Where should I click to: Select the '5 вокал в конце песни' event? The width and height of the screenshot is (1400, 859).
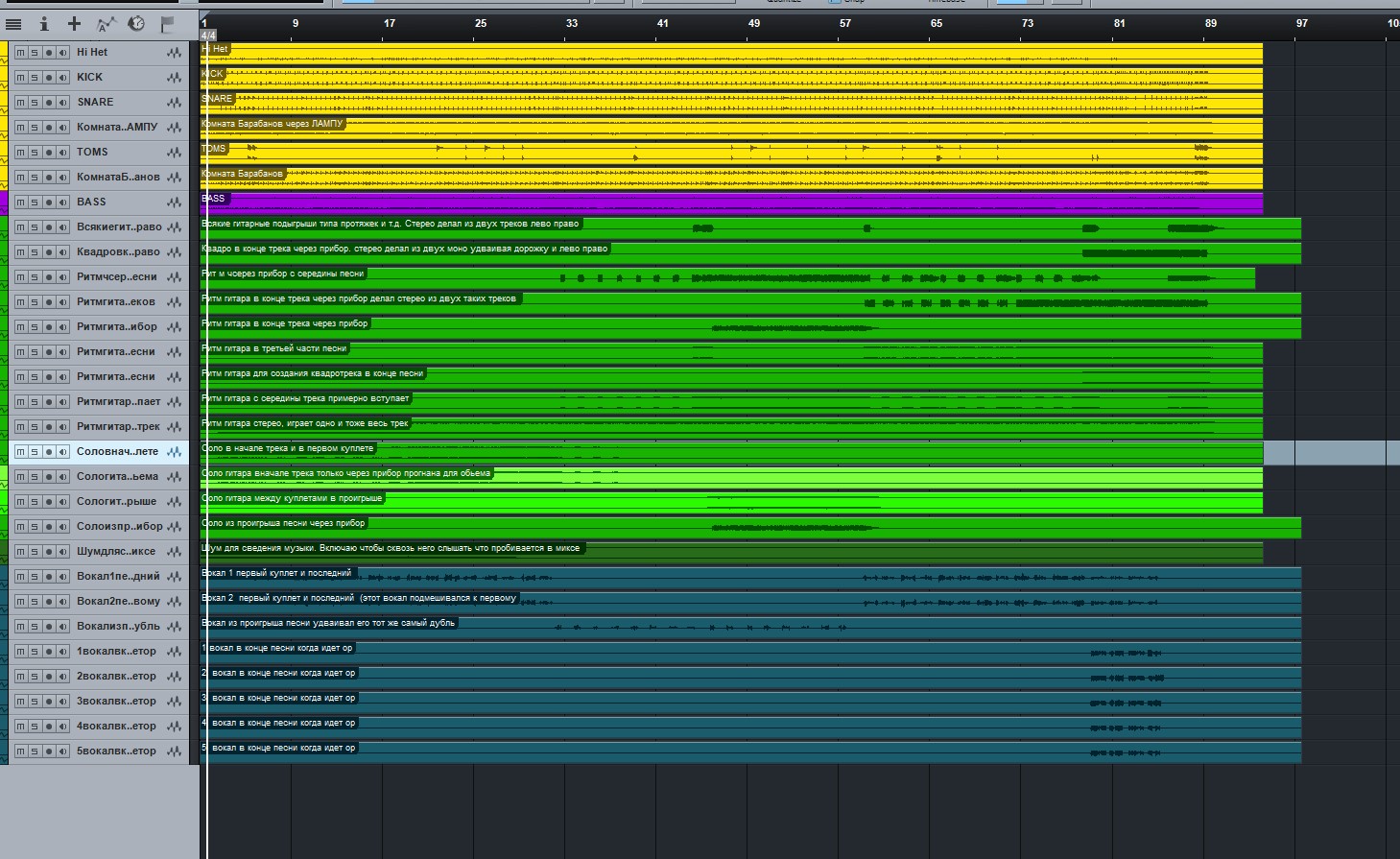coord(750,752)
